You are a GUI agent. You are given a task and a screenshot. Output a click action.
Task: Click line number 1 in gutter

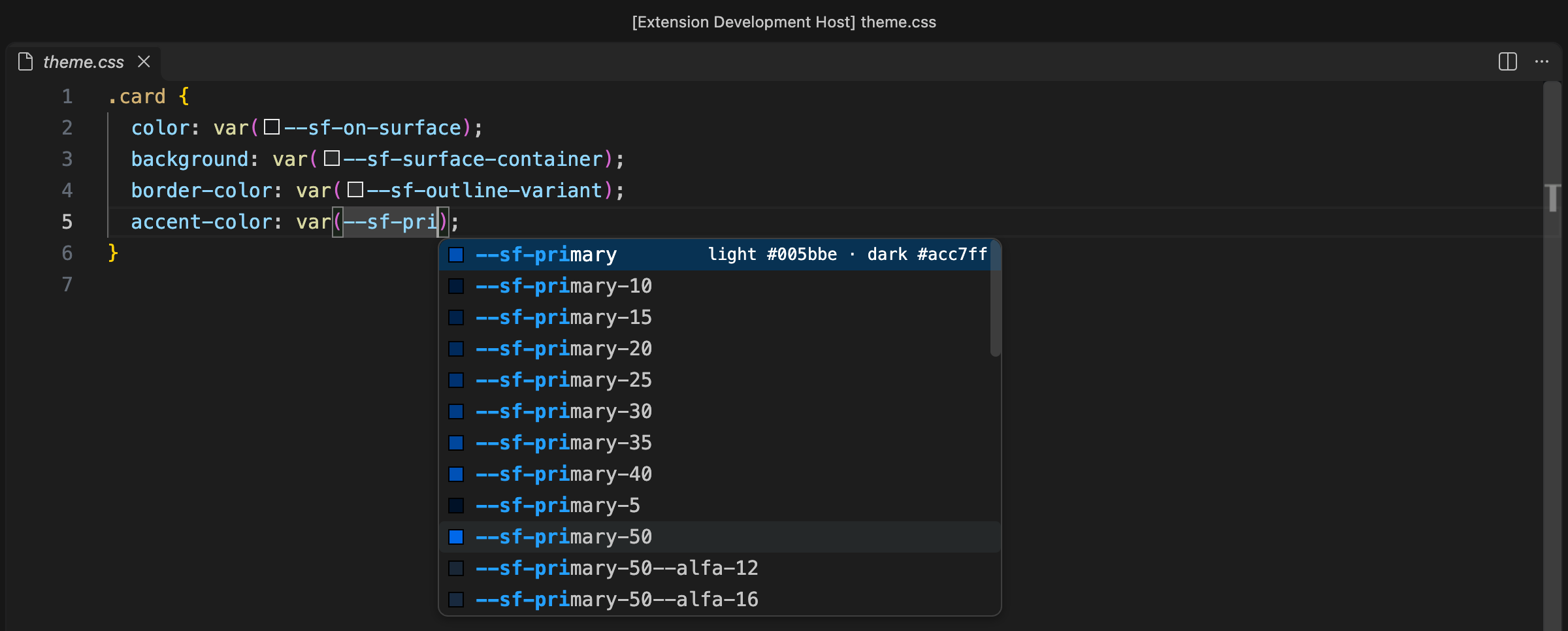click(x=67, y=97)
